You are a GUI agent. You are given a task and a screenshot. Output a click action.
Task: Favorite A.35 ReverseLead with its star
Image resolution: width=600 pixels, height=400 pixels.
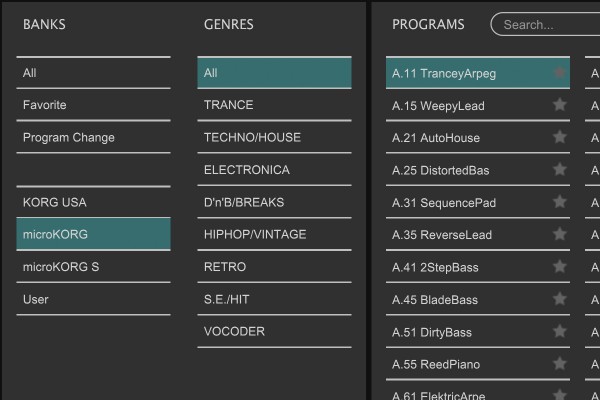pyautogui.click(x=559, y=235)
